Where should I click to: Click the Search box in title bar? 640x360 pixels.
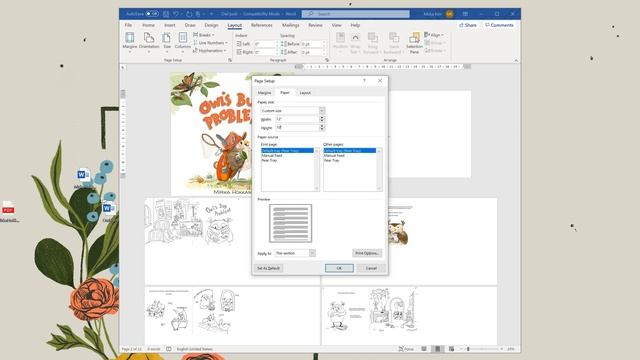[x=356, y=14]
